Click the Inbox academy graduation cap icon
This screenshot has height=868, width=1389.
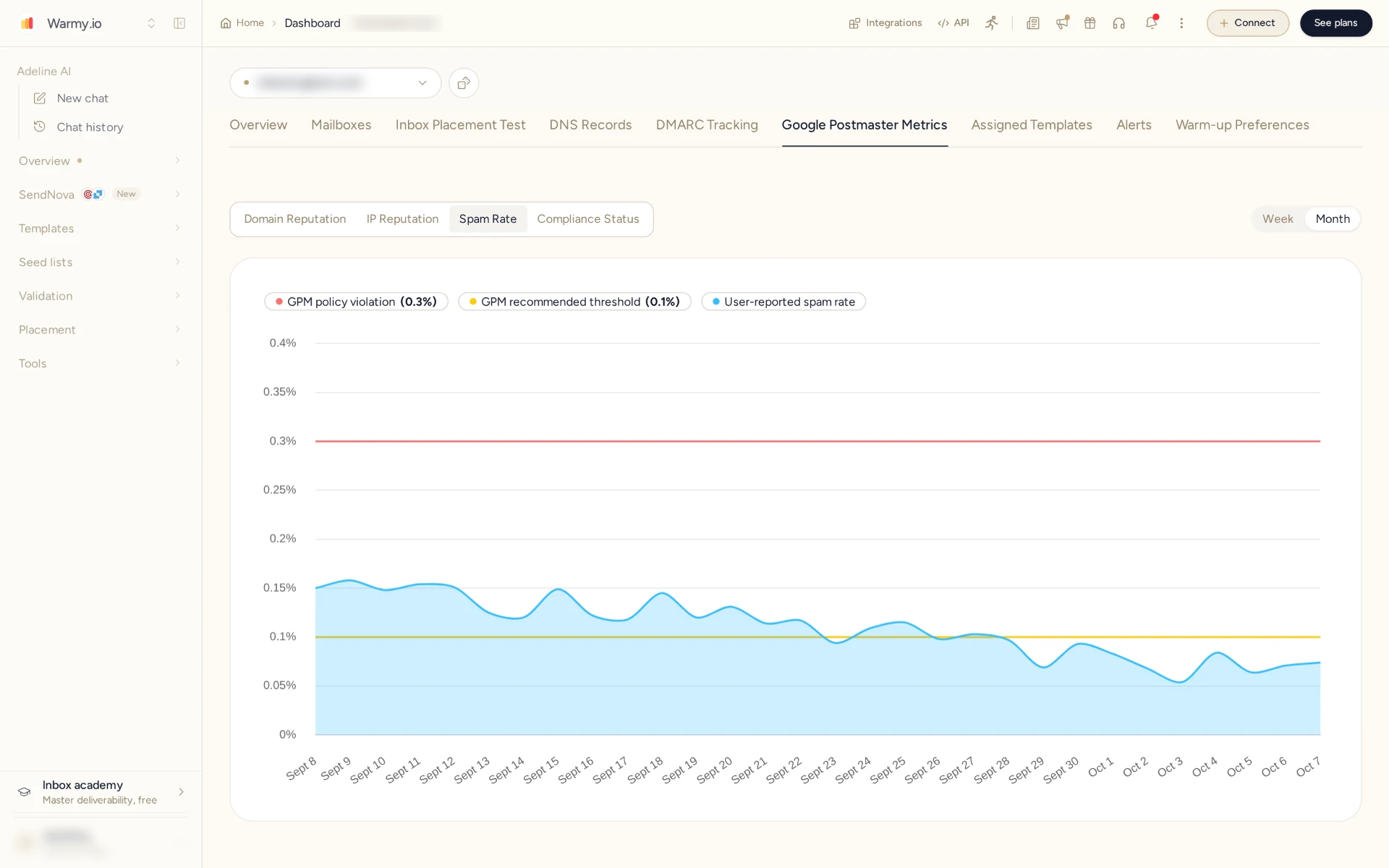point(25,792)
